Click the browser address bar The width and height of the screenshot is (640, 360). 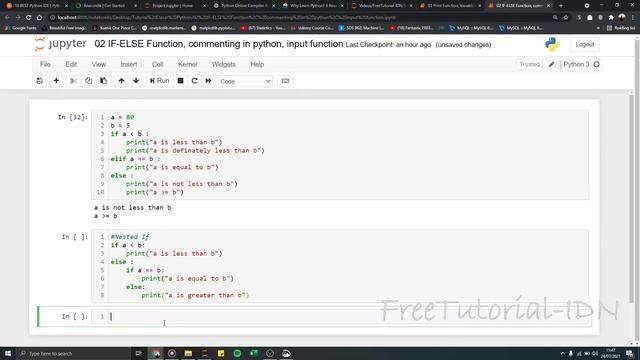[302, 18]
